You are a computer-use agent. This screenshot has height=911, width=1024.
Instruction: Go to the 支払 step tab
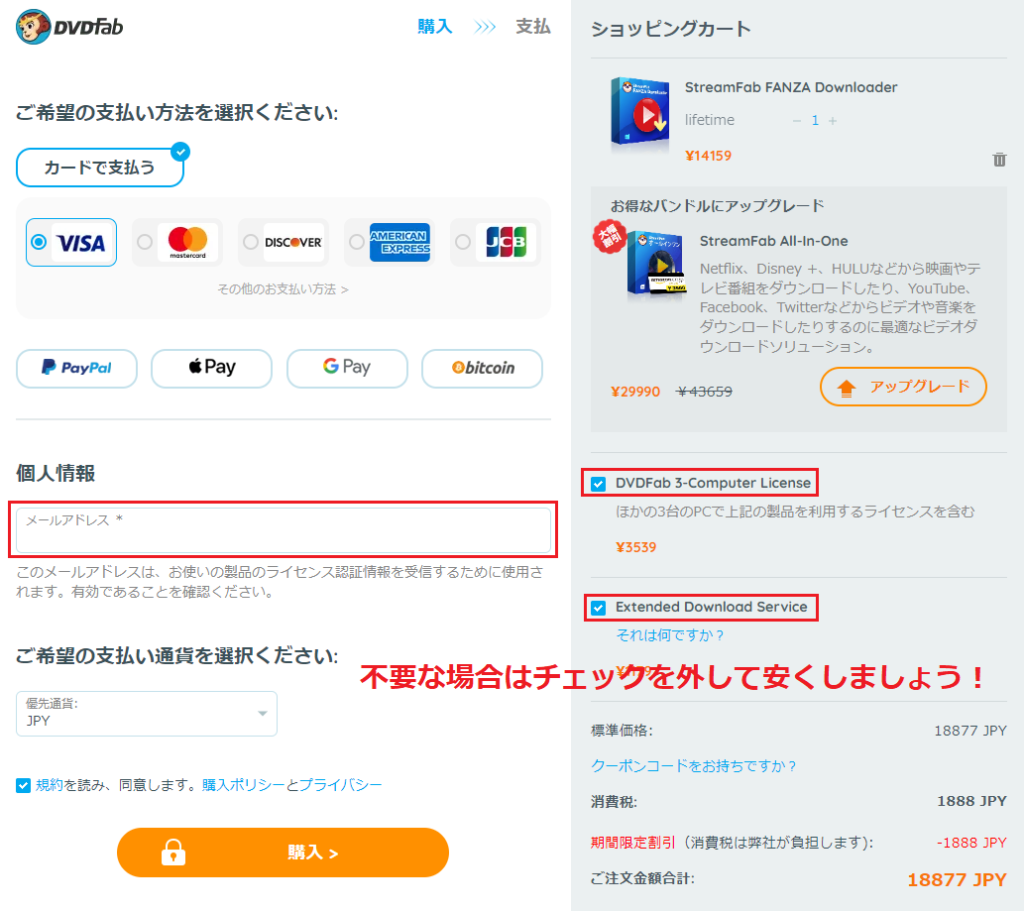(533, 26)
